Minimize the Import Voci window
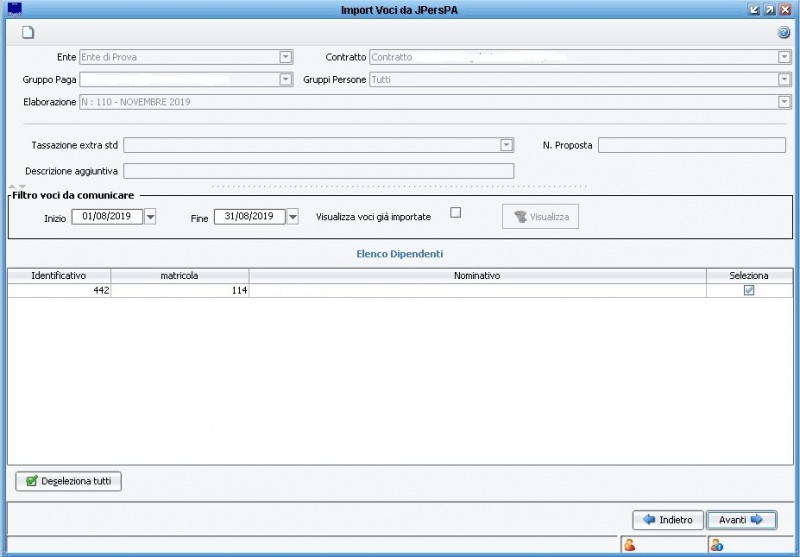 pyautogui.click(x=753, y=9)
